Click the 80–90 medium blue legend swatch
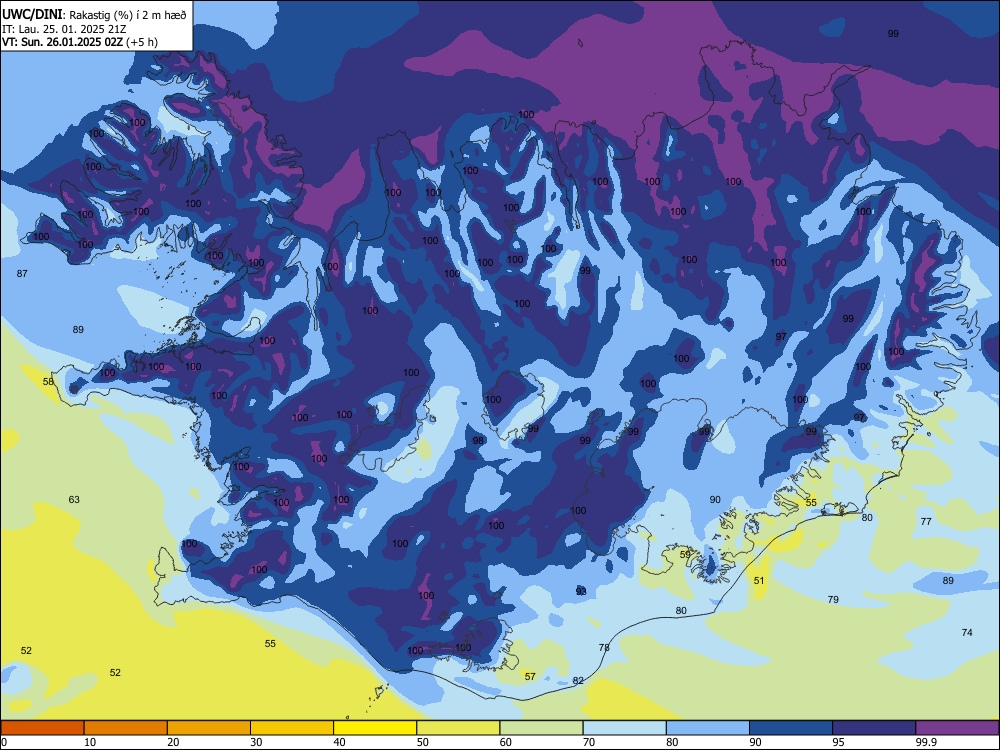This screenshot has width=1000, height=750. point(708,728)
